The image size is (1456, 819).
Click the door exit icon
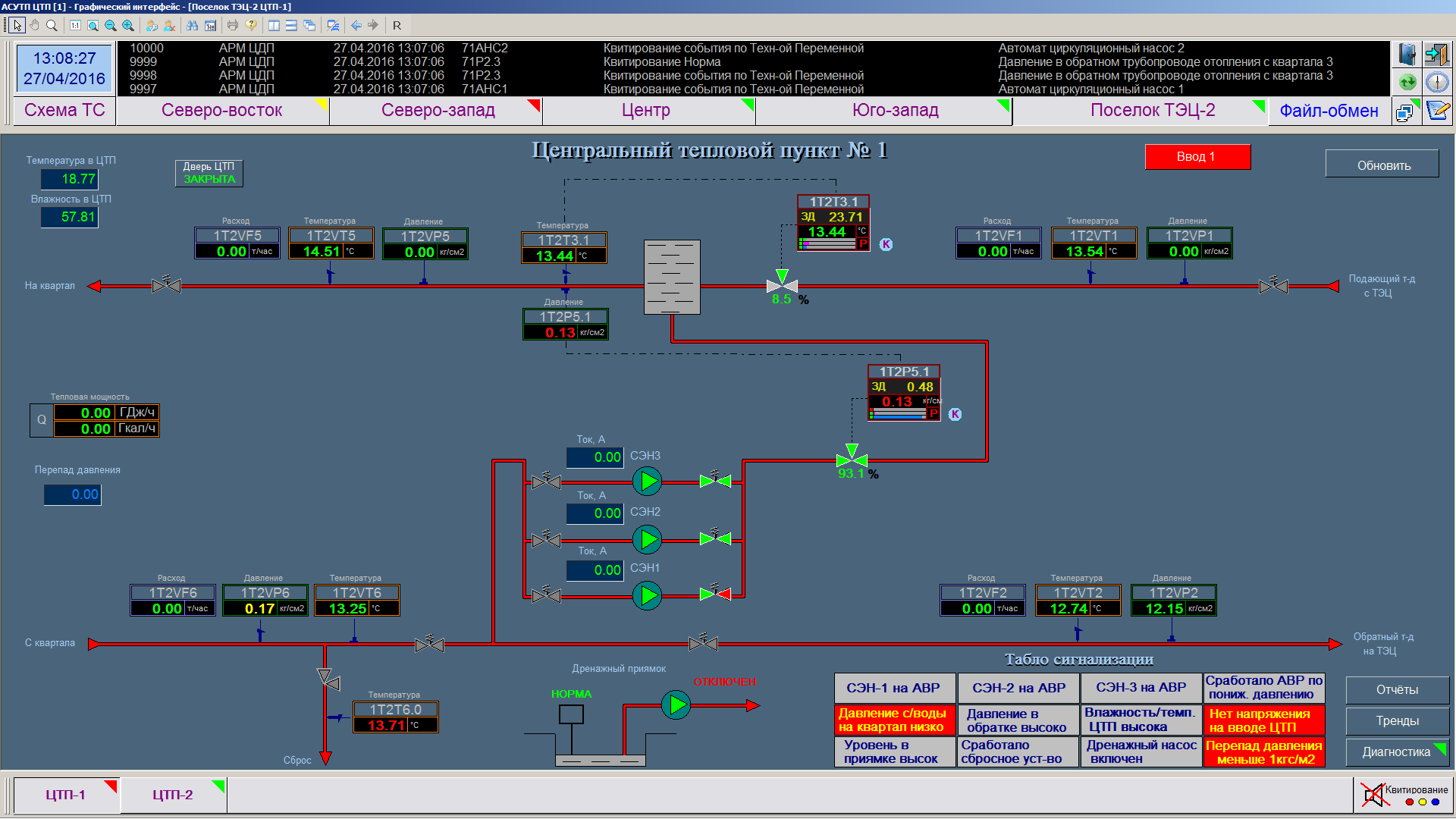[x=1437, y=55]
